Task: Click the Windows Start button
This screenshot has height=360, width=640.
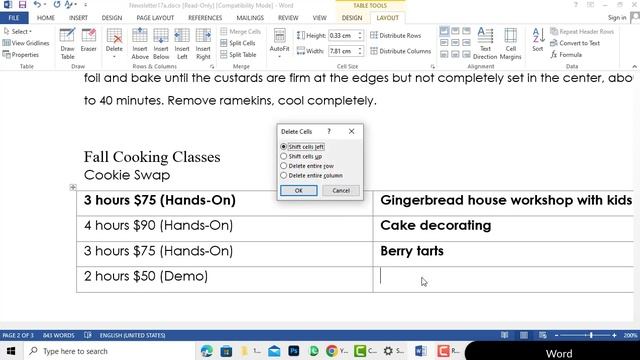Action: [x=11, y=351]
